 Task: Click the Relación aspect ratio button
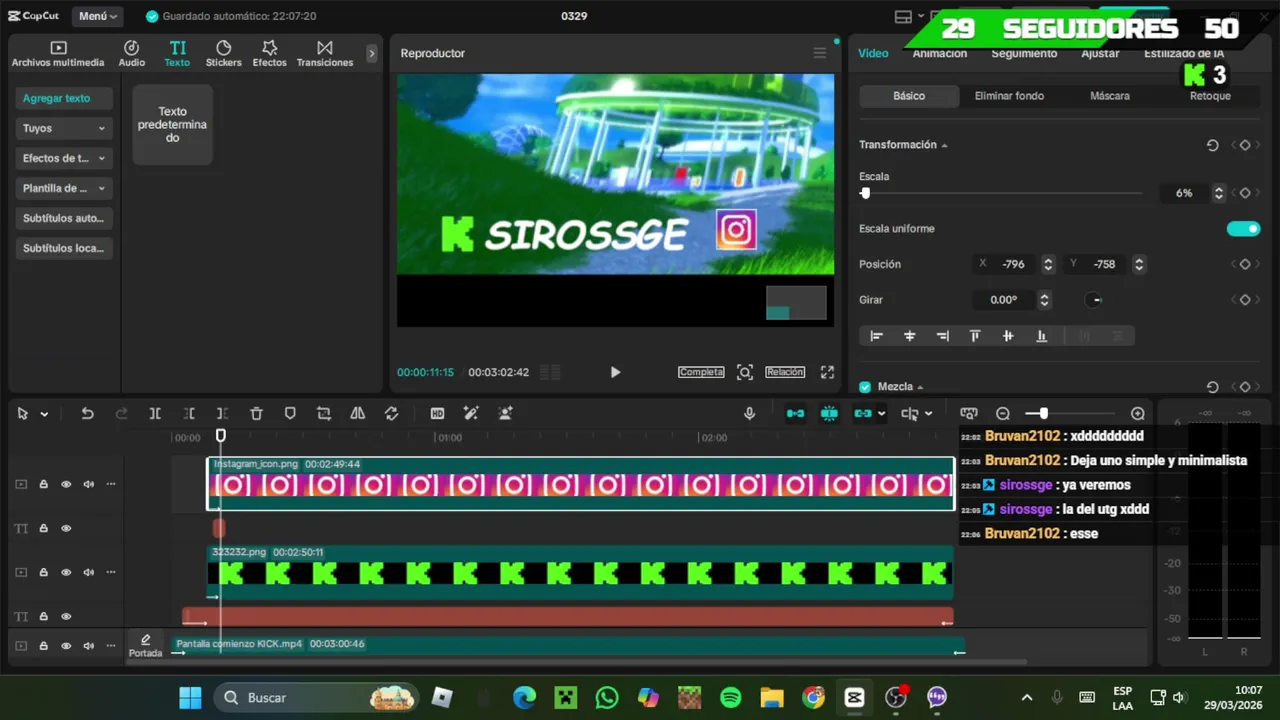tap(785, 372)
